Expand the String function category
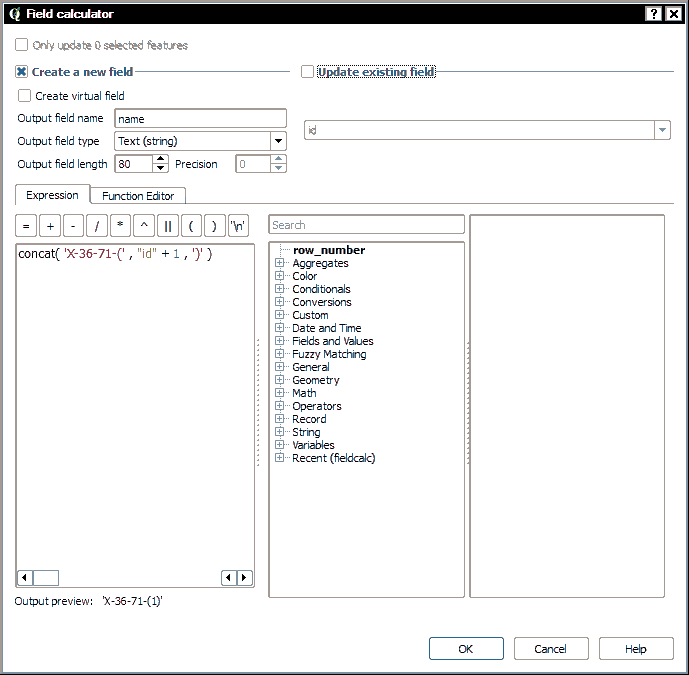The height and width of the screenshot is (675, 689). 280,432
